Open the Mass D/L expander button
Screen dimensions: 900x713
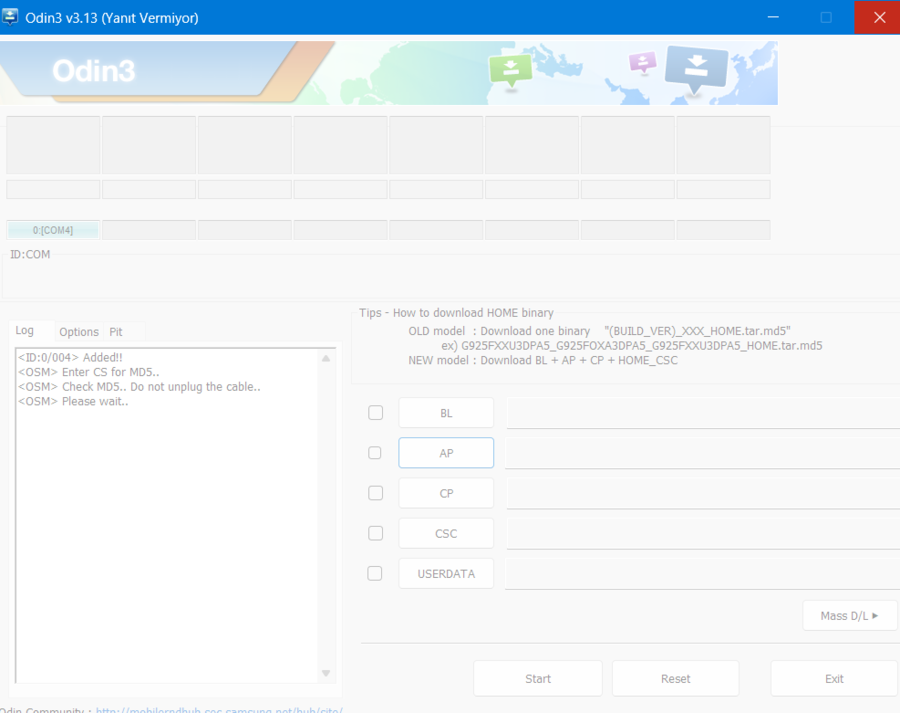(849, 615)
